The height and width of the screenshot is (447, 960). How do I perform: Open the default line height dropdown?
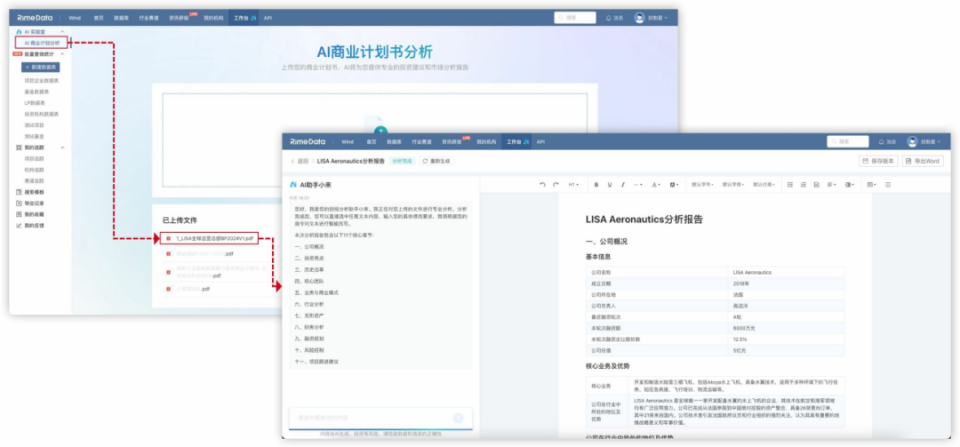[x=763, y=184]
